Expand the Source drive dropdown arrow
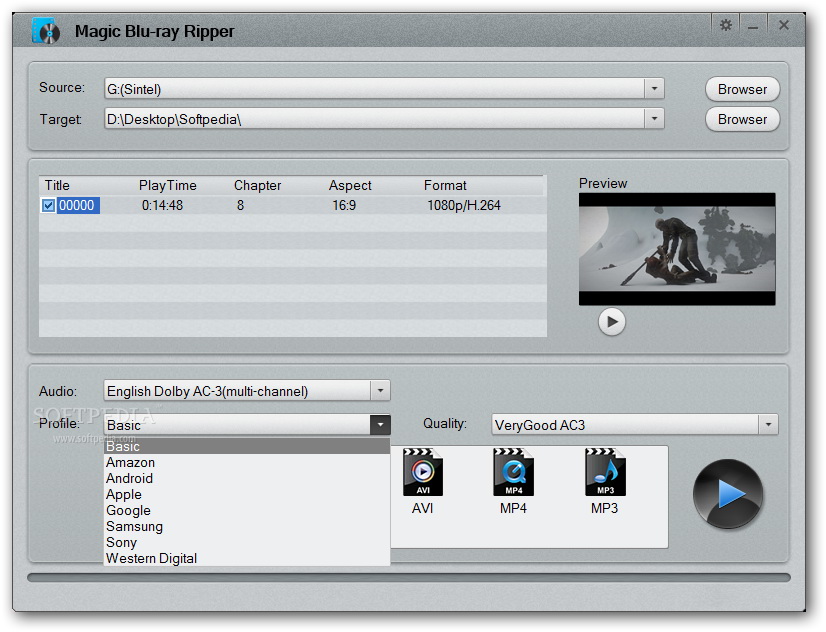Viewport: 826px width, 632px height. [654, 88]
